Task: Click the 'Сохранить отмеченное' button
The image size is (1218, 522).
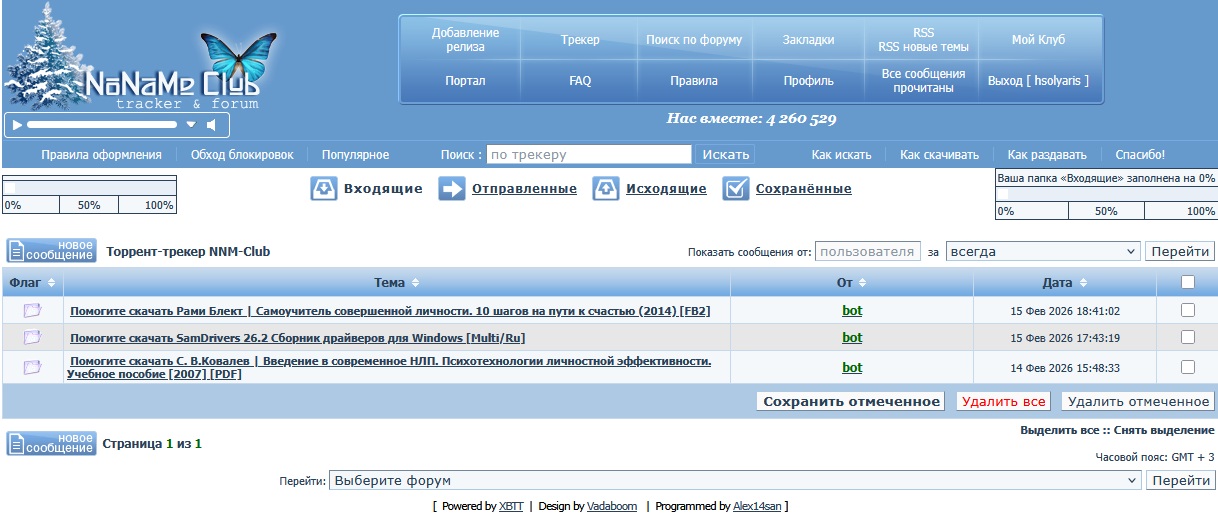Action: pyautogui.click(x=850, y=402)
